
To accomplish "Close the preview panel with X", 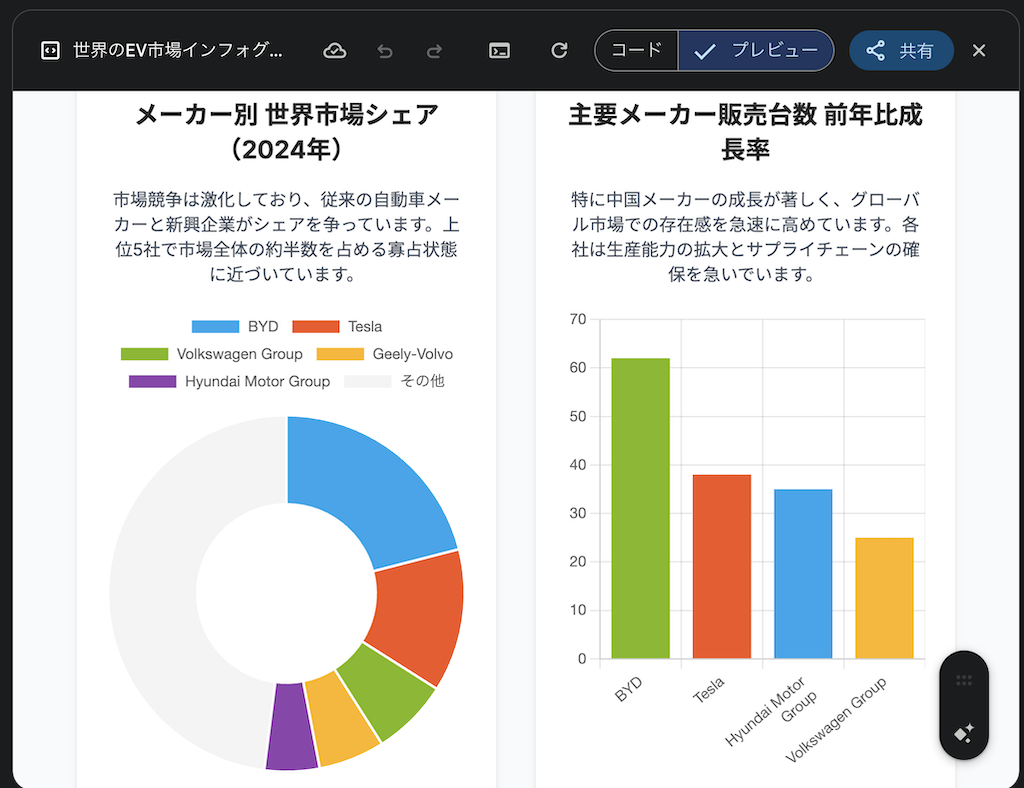I will (978, 50).
